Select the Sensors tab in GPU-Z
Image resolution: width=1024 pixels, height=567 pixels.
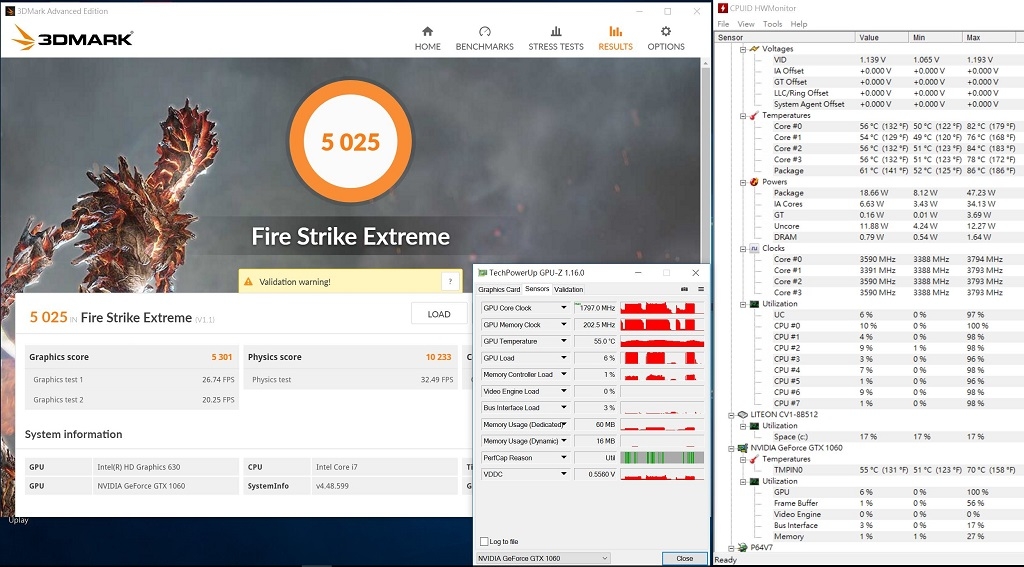tap(537, 289)
